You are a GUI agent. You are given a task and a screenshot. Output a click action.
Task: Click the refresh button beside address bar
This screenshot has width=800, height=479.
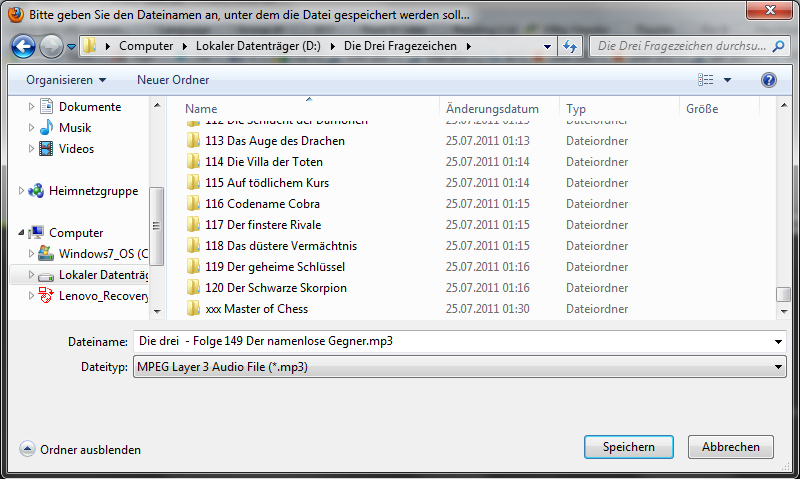tap(570, 46)
